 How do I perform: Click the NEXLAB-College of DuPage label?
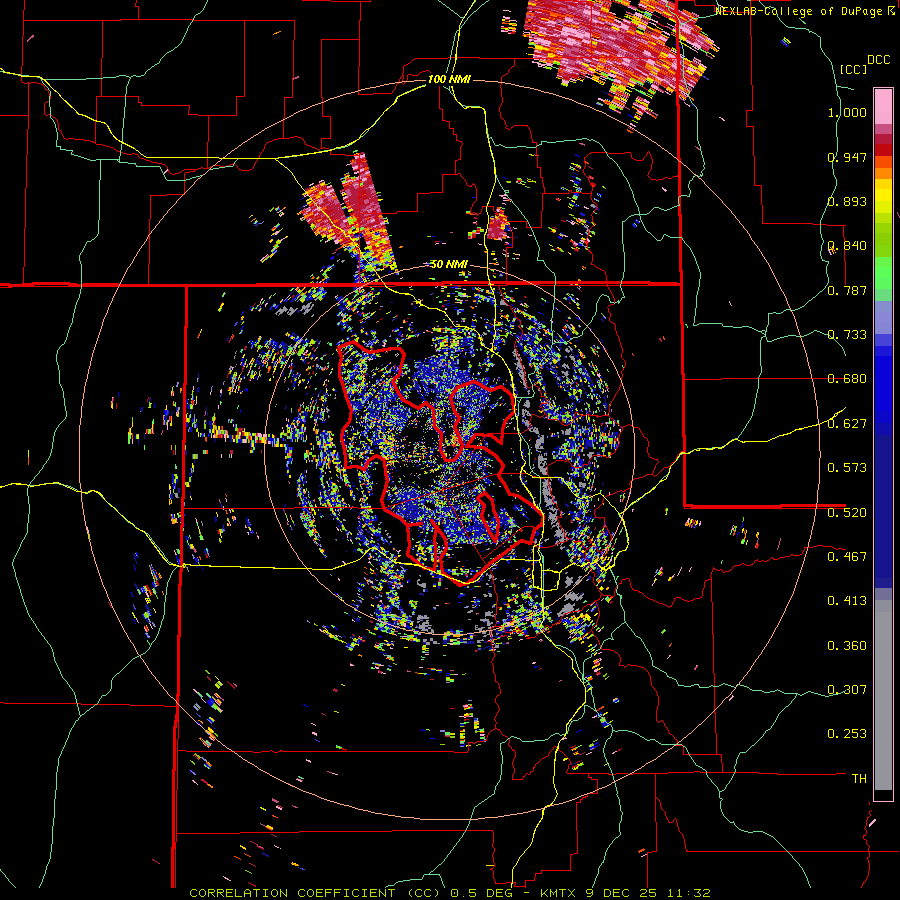(800, 11)
